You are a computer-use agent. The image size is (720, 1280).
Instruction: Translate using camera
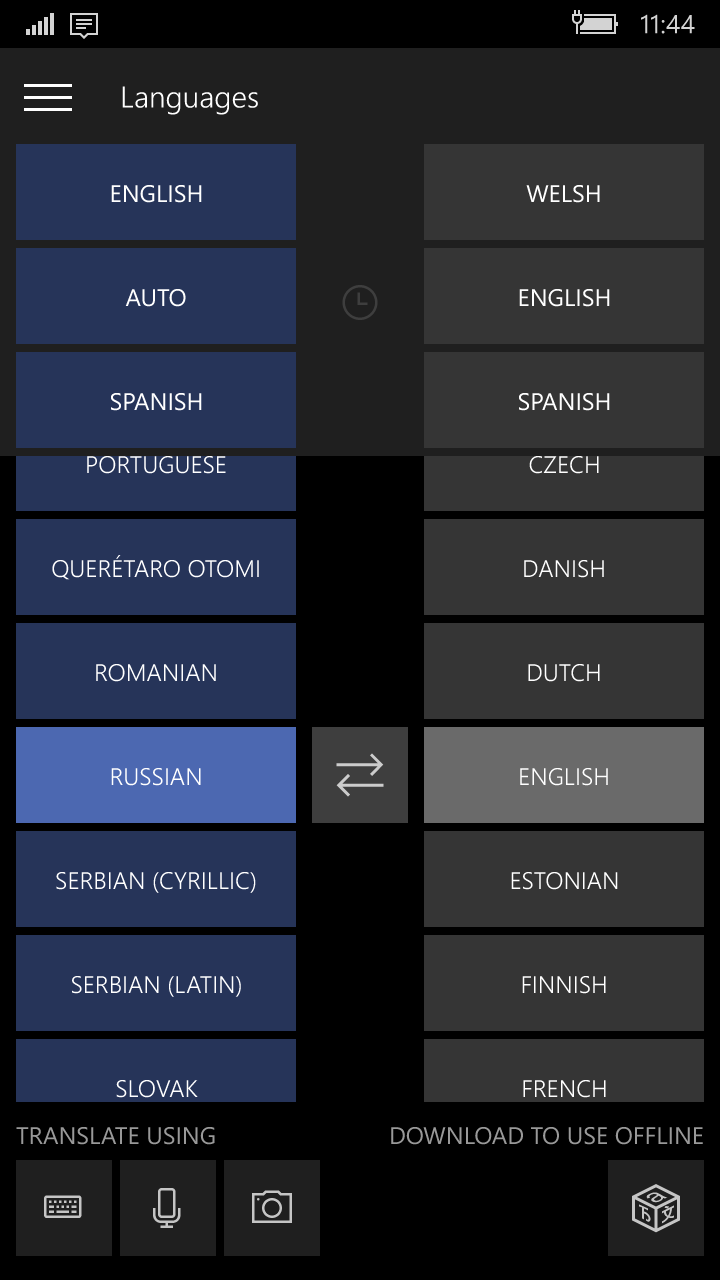click(272, 1207)
